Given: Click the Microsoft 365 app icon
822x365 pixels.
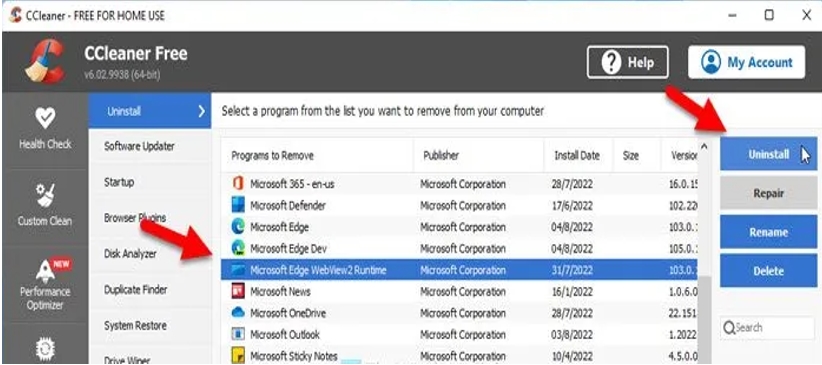Looking at the screenshot, I should (x=238, y=184).
